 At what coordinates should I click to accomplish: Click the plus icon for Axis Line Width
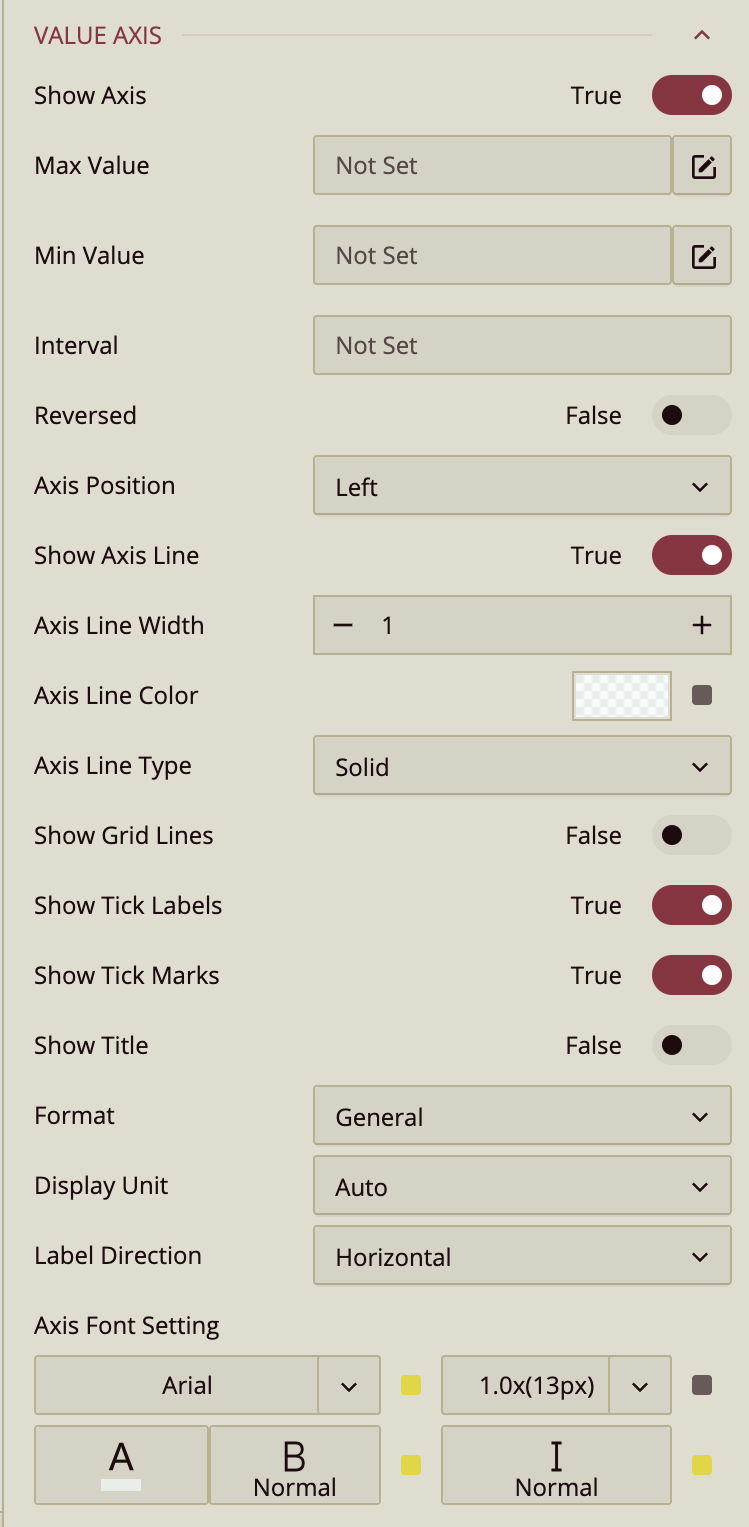pyautogui.click(x=701, y=626)
